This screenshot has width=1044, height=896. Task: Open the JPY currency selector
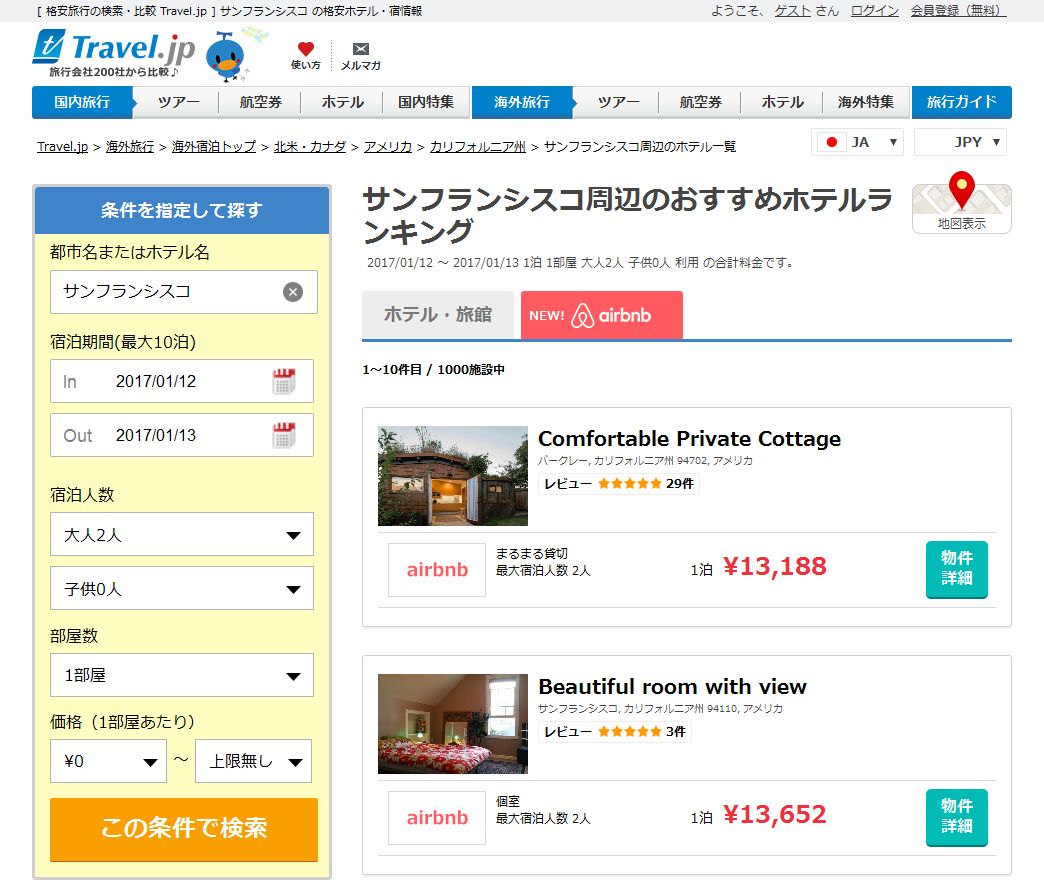click(x=960, y=142)
